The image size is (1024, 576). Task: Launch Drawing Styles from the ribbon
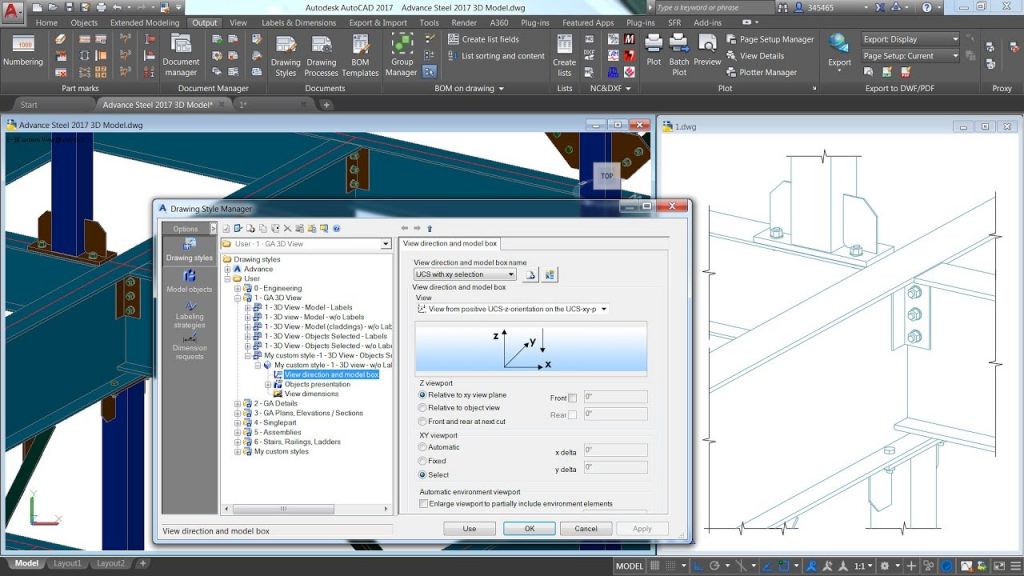(285, 56)
